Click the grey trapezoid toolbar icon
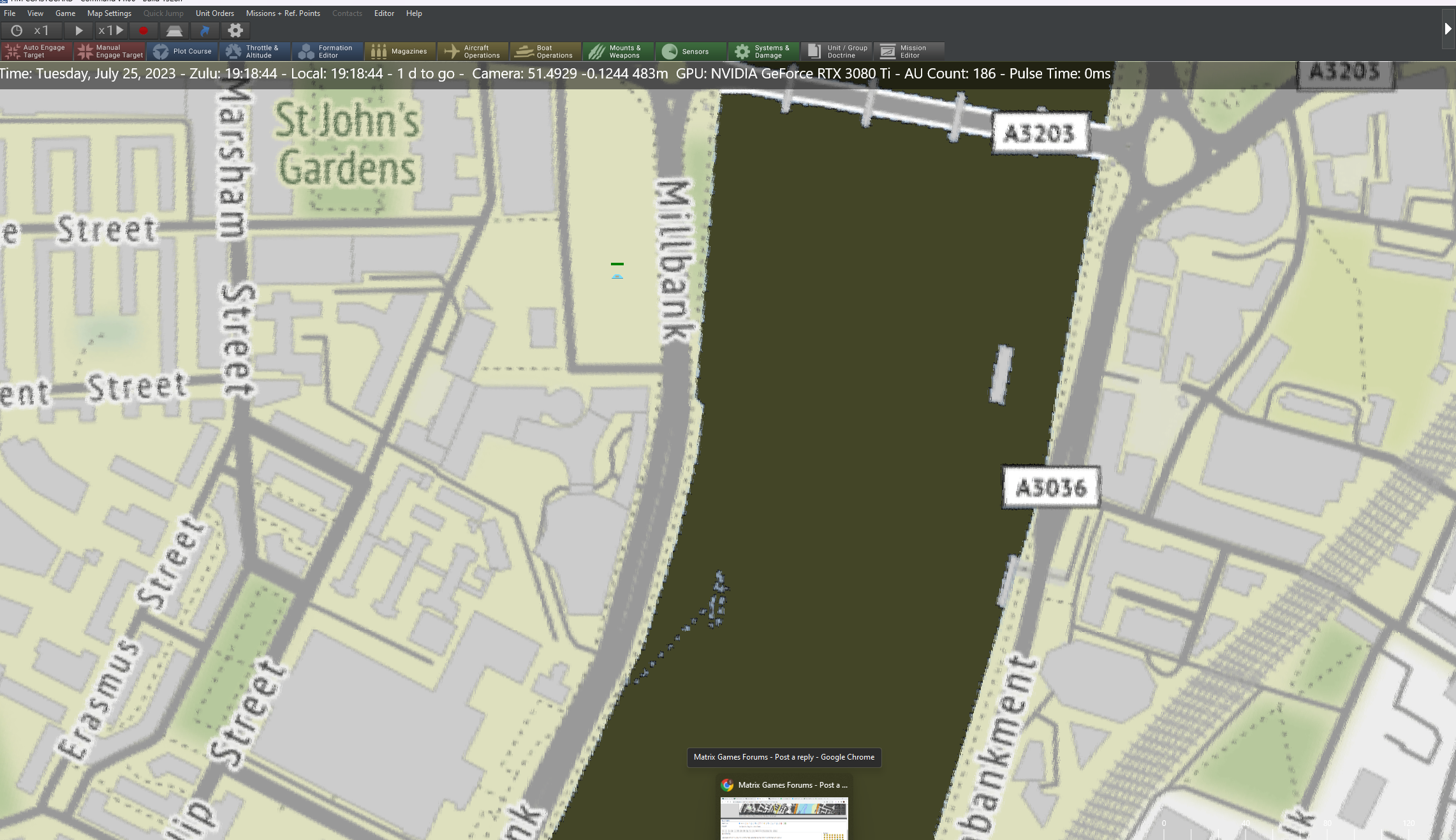The width and height of the screenshot is (1456, 840). [x=174, y=31]
